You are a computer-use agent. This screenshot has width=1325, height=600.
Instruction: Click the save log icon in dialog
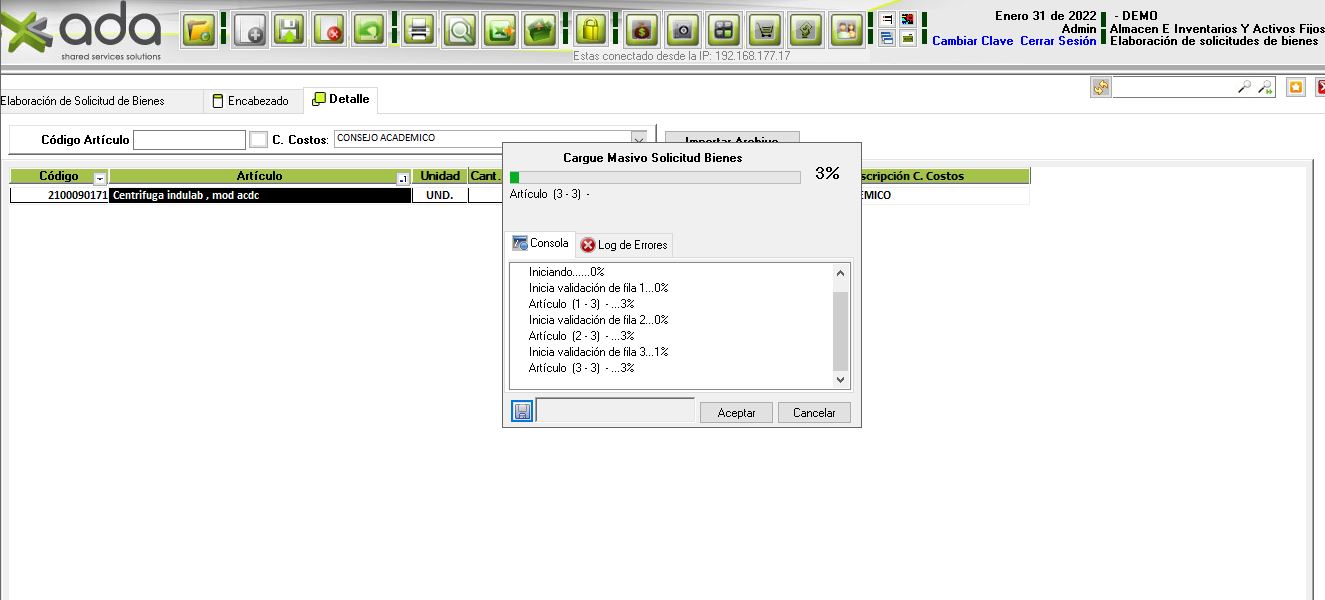[522, 411]
